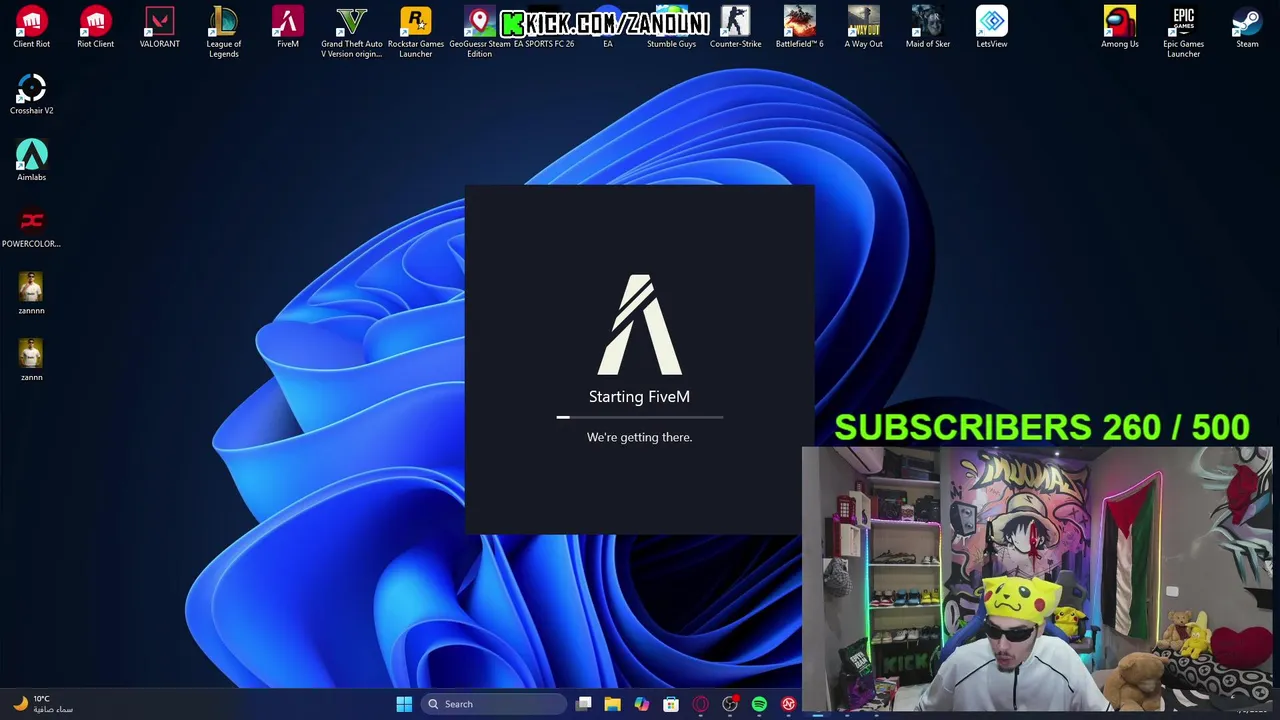Open the POWERCOLOR desktop shortcut

[x=31, y=227]
